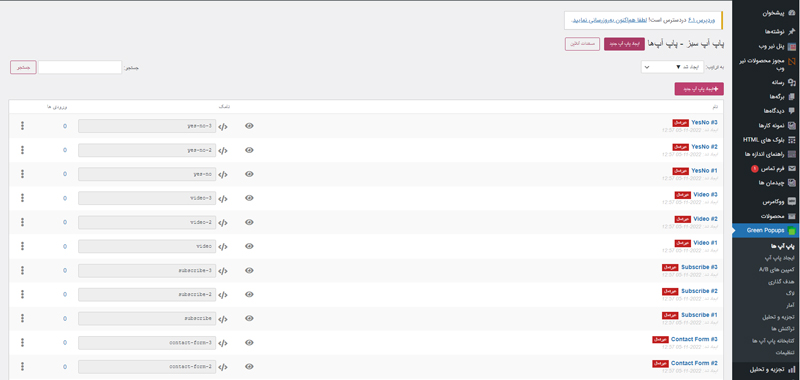This screenshot has width=800, height=380.
Task: Select the Green Popups sidebar menu
Action: click(x=766, y=231)
